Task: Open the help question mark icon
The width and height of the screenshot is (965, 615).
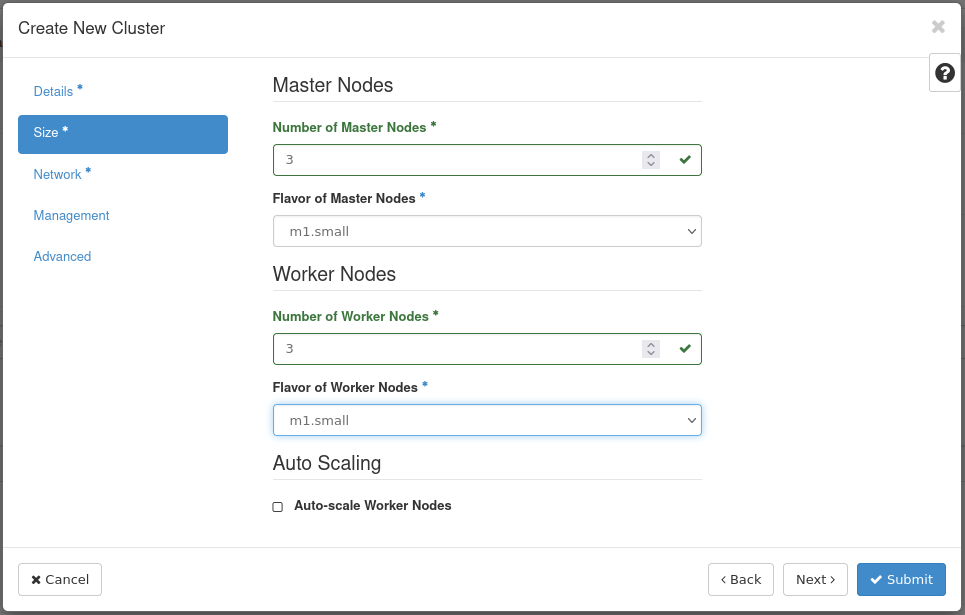Action: [x=944, y=73]
